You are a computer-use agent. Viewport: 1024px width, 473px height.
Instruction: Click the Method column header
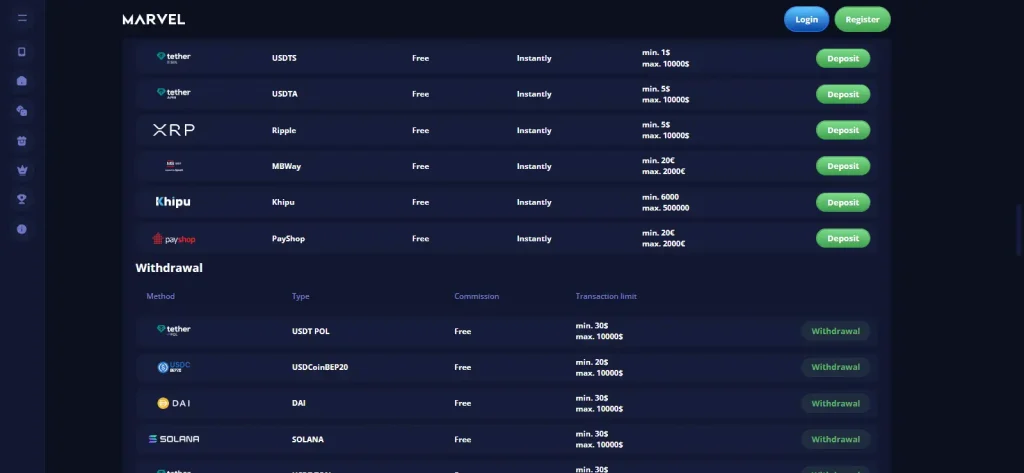click(x=161, y=296)
